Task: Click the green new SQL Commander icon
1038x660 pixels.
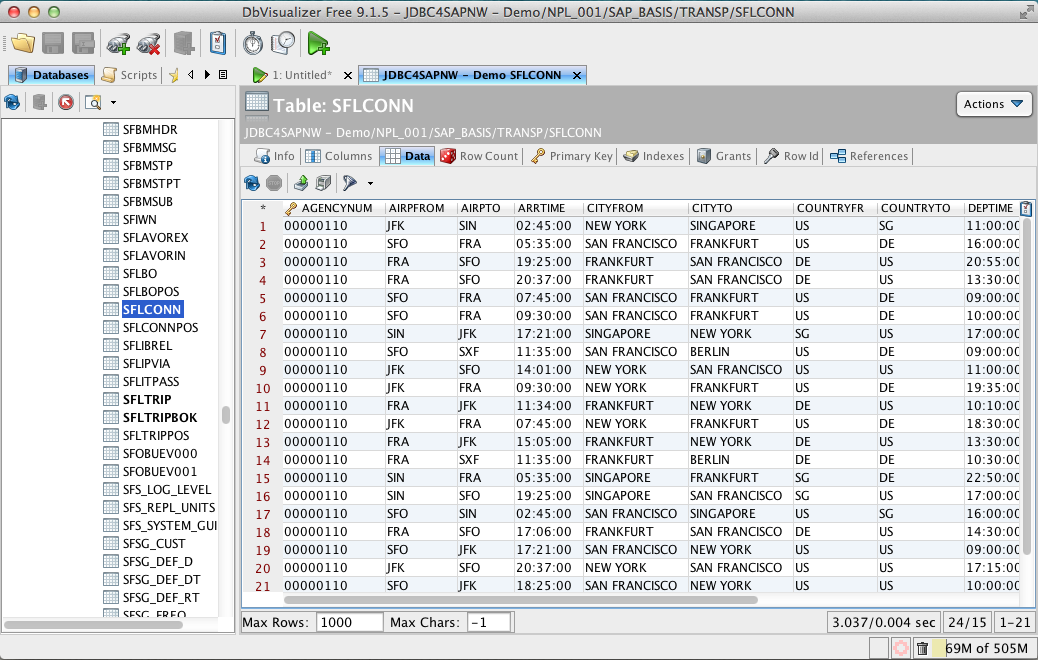Action: point(318,44)
